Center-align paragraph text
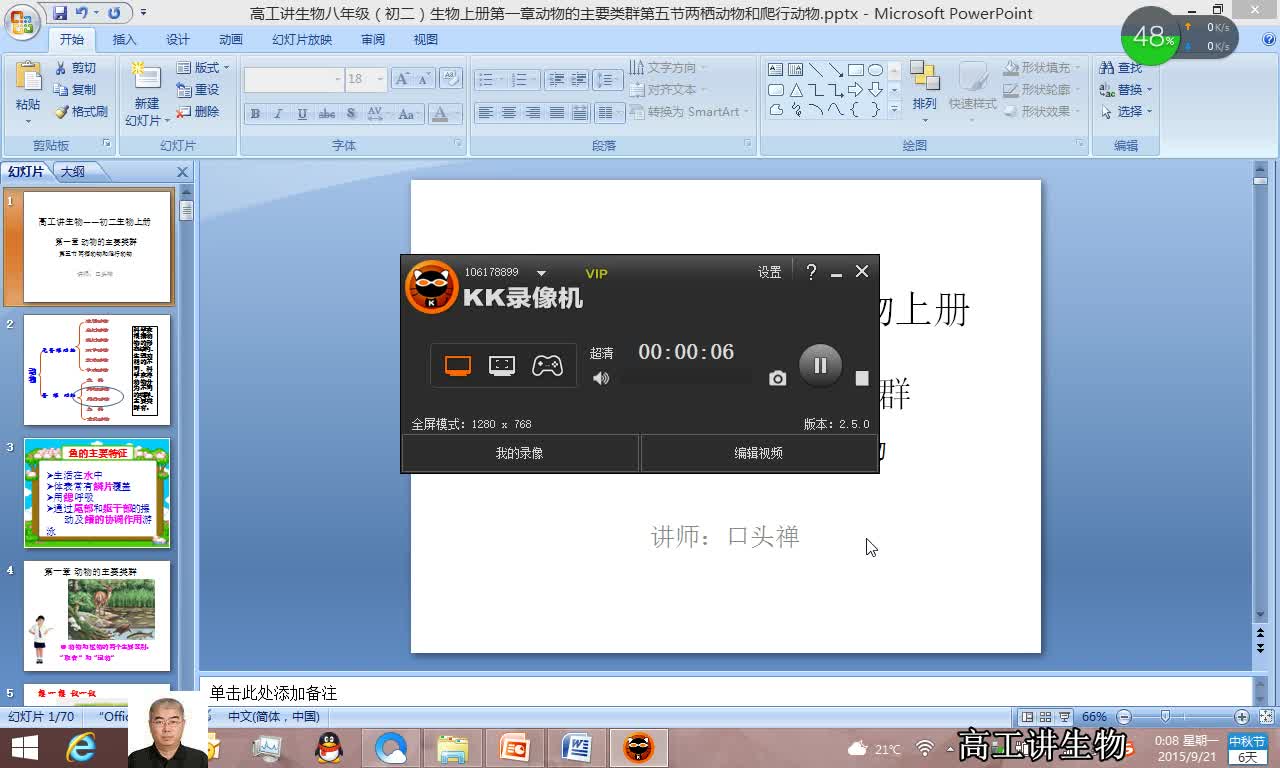The height and width of the screenshot is (768, 1280). point(509,113)
